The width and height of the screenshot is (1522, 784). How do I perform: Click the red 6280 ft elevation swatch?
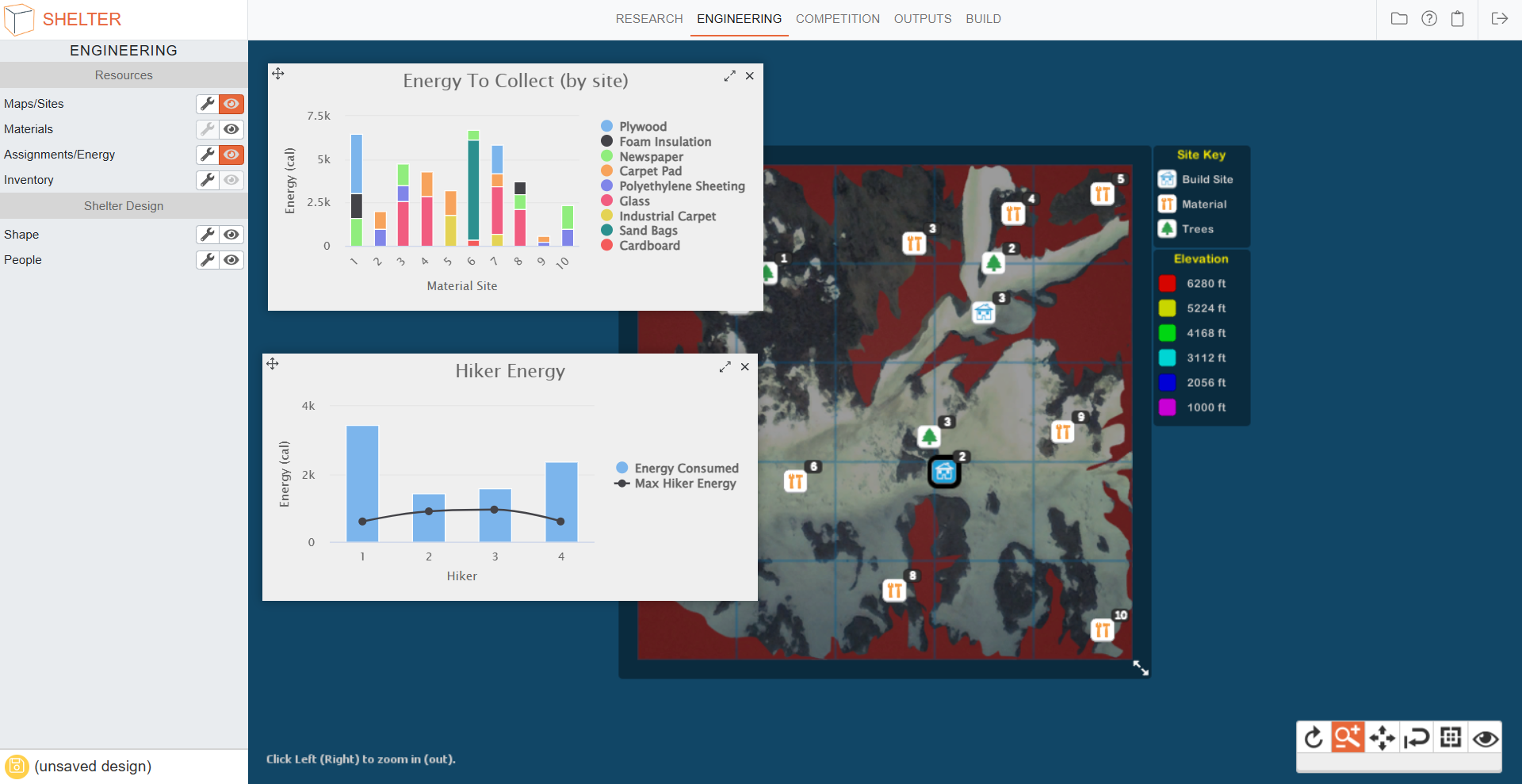click(x=1167, y=284)
